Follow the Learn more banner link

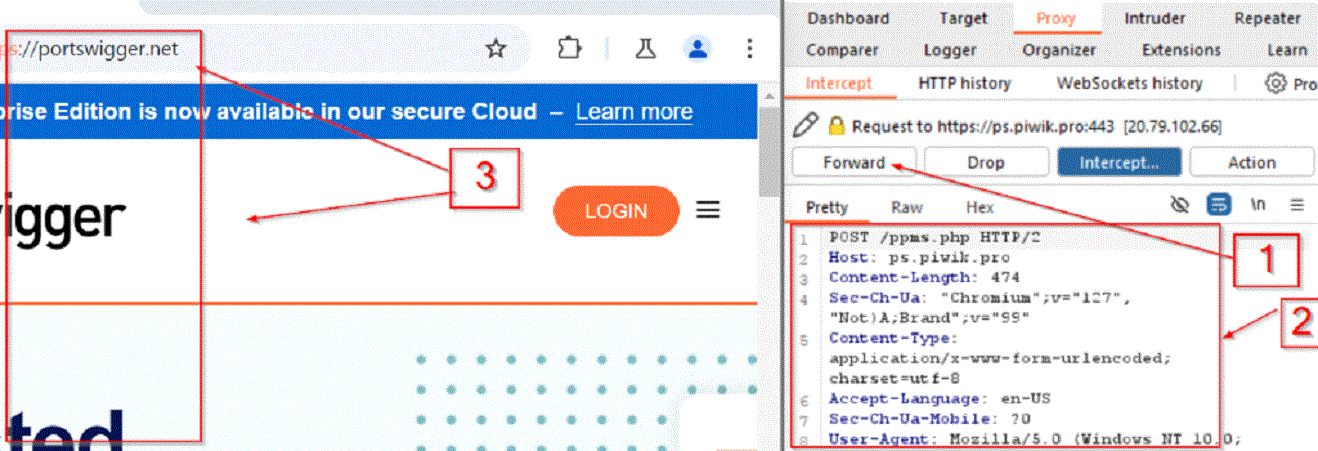[634, 111]
